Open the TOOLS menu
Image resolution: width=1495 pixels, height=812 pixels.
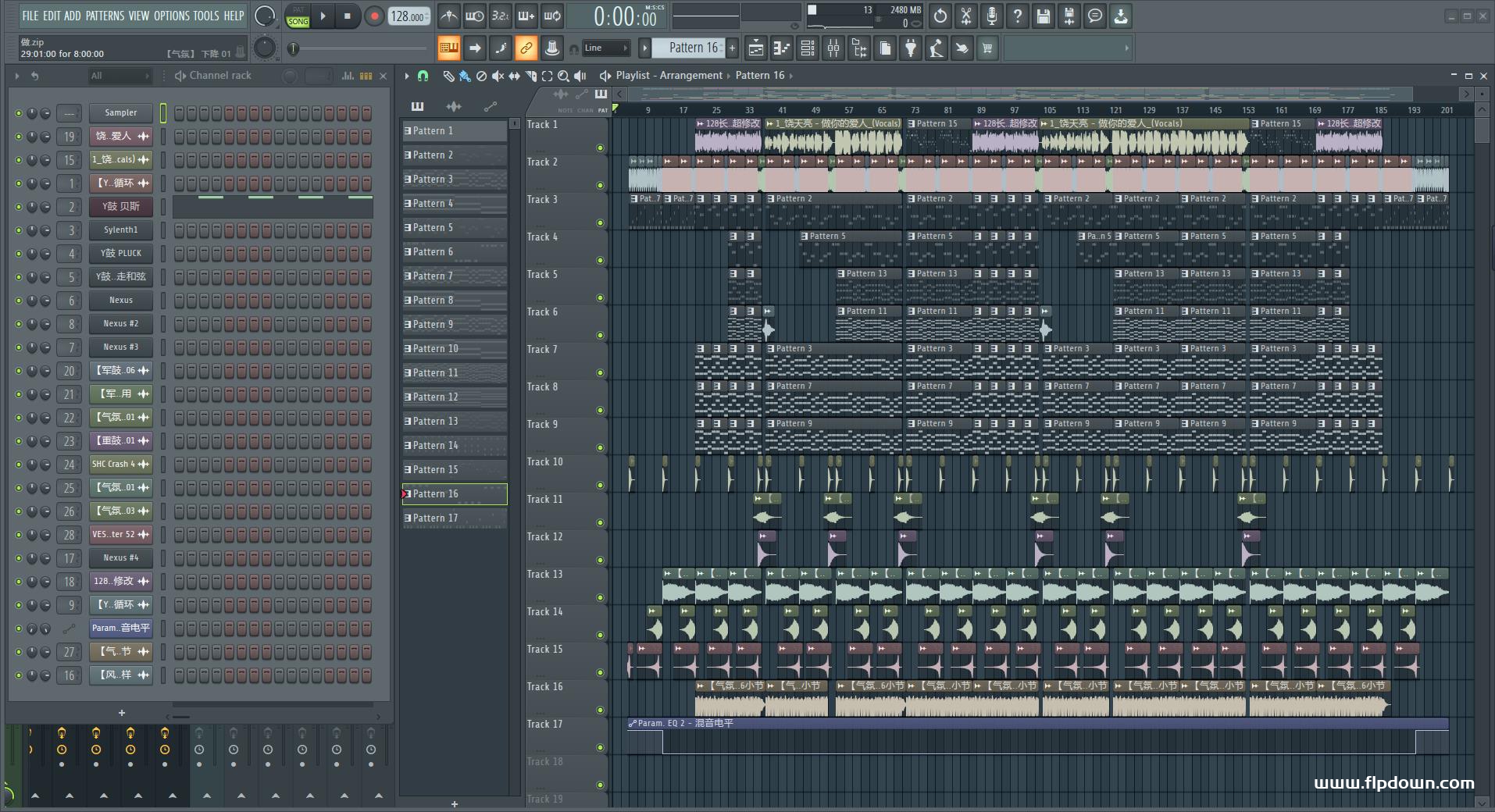pyautogui.click(x=206, y=16)
